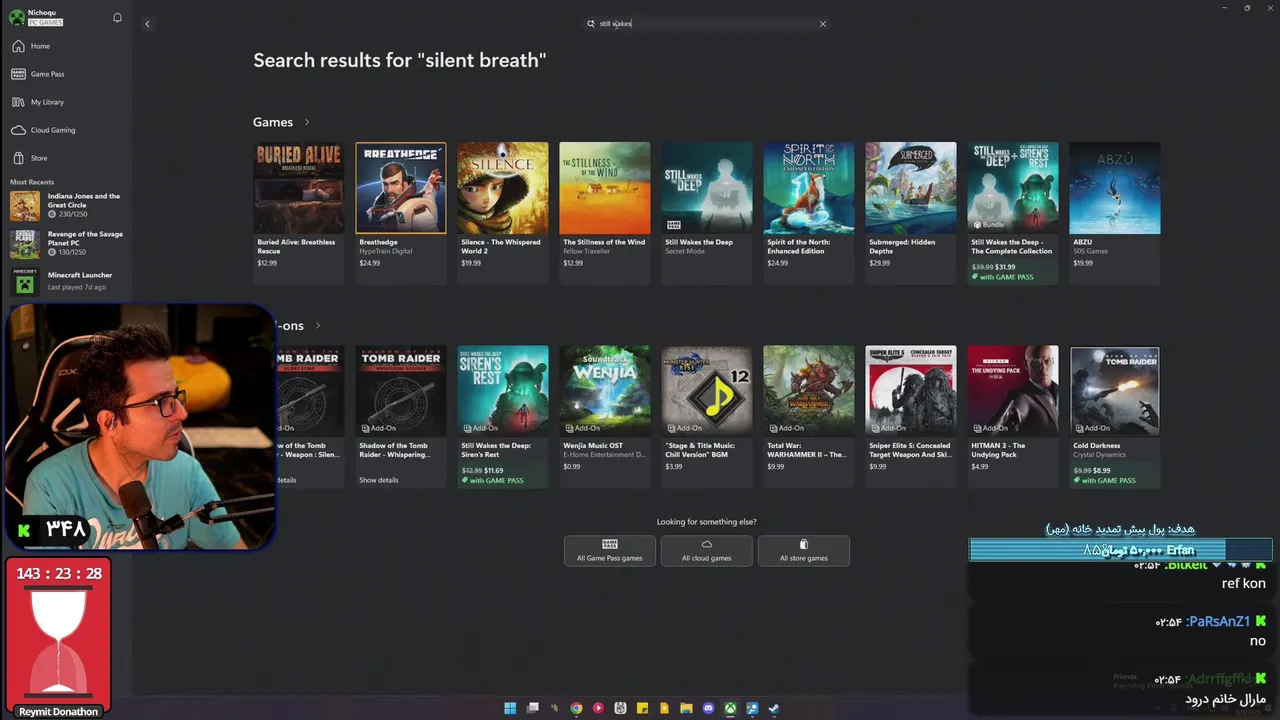Open Still Wakes the Deep game card
The height and width of the screenshot is (720, 1280).
tap(707, 213)
